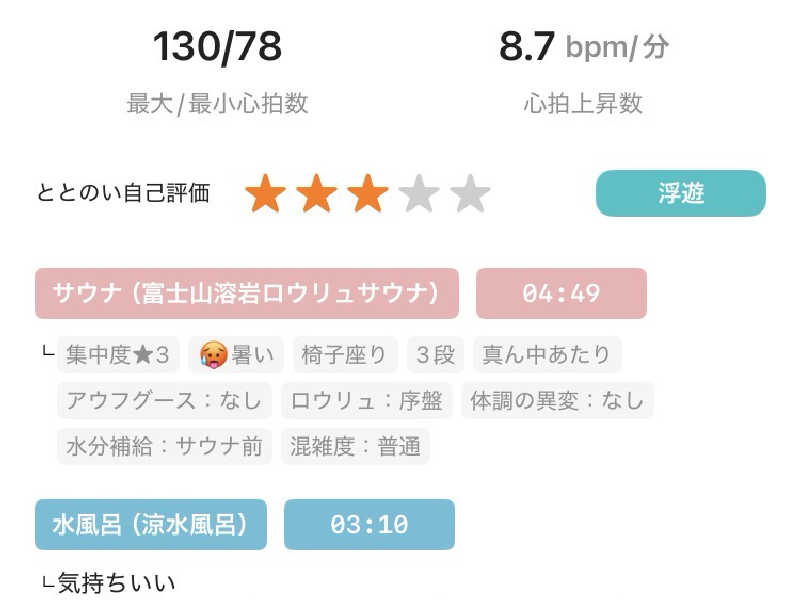Set rating with fifth gray star
Image resolution: width=800 pixels, height=600 pixels.
470,193
